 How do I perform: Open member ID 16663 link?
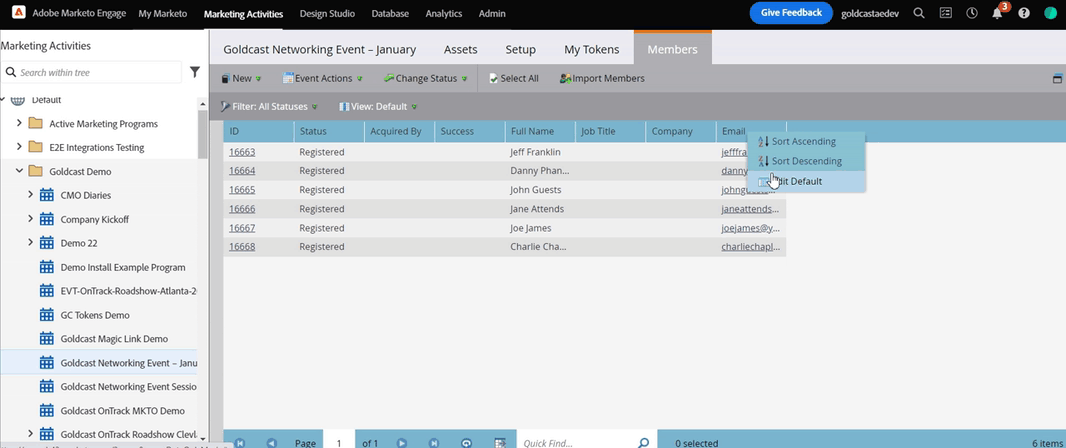click(242, 152)
